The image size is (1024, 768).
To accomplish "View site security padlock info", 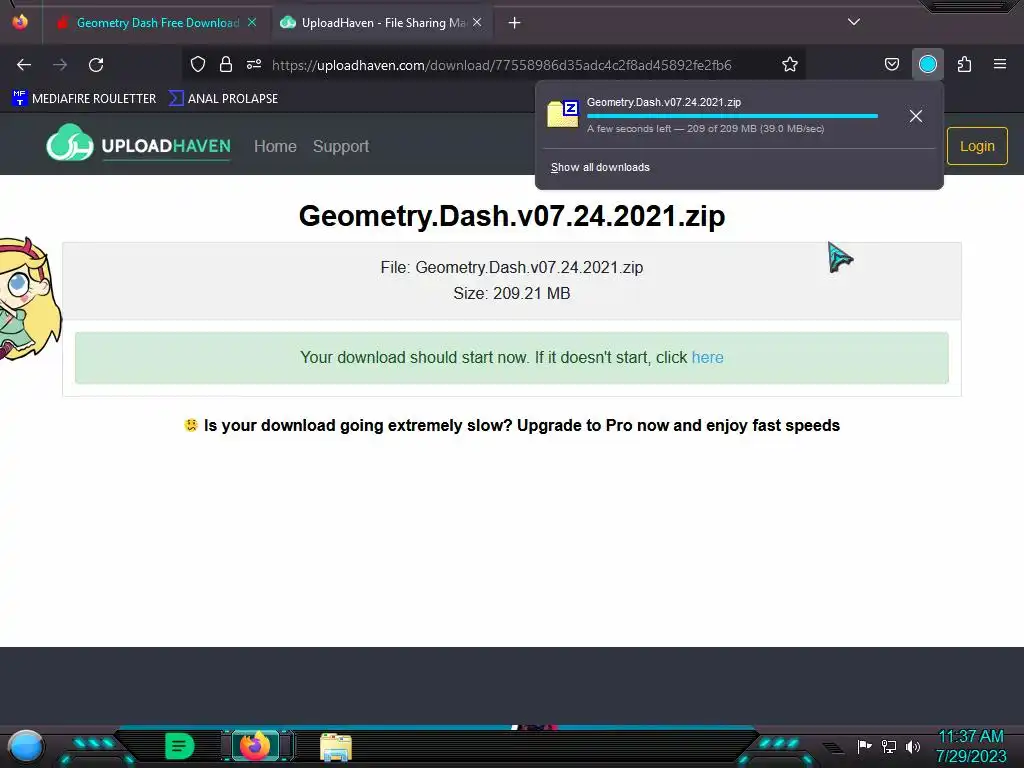I will [x=226, y=64].
